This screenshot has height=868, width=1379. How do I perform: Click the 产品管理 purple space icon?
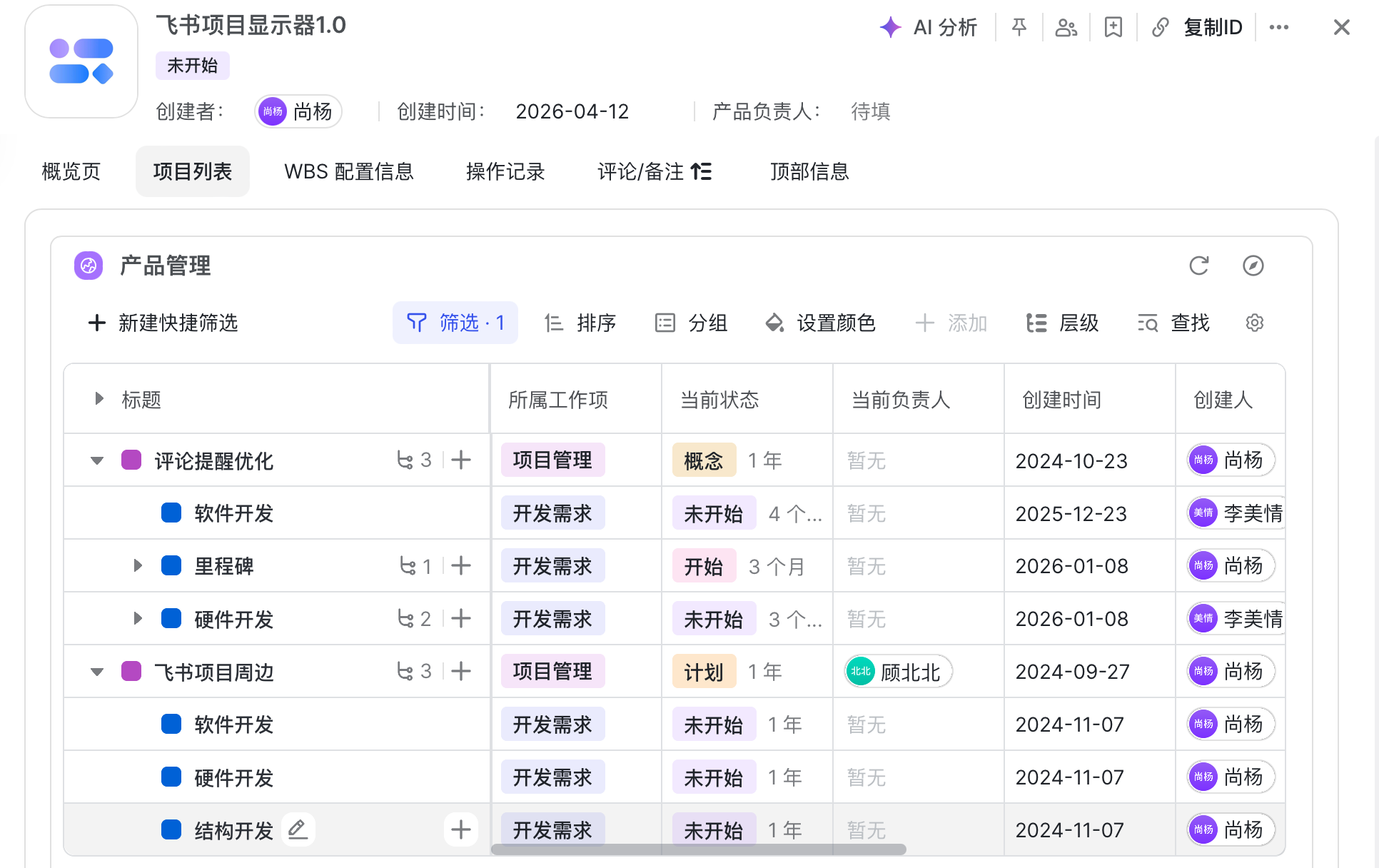coord(89,266)
